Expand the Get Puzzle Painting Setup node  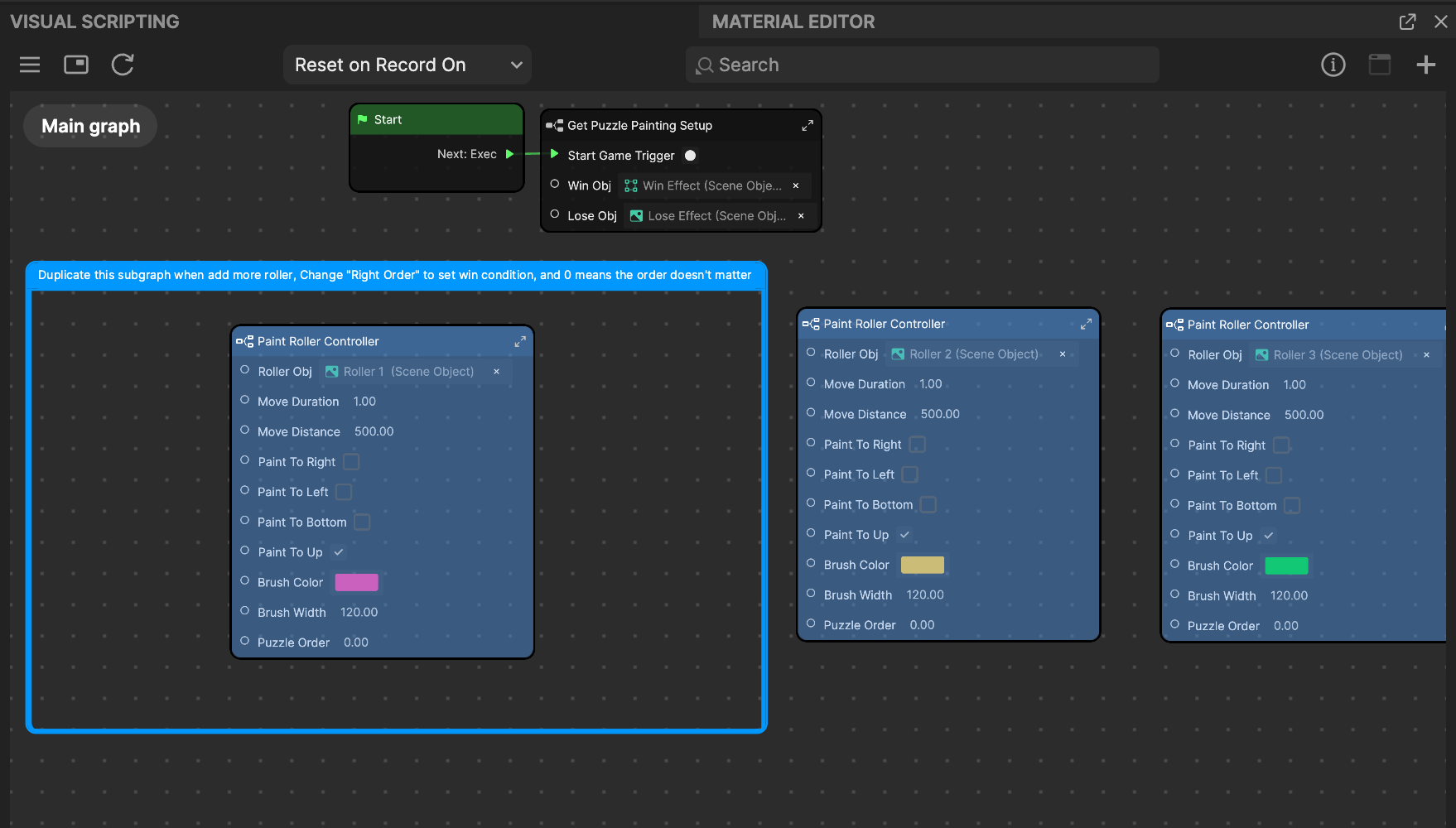point(807,126)
